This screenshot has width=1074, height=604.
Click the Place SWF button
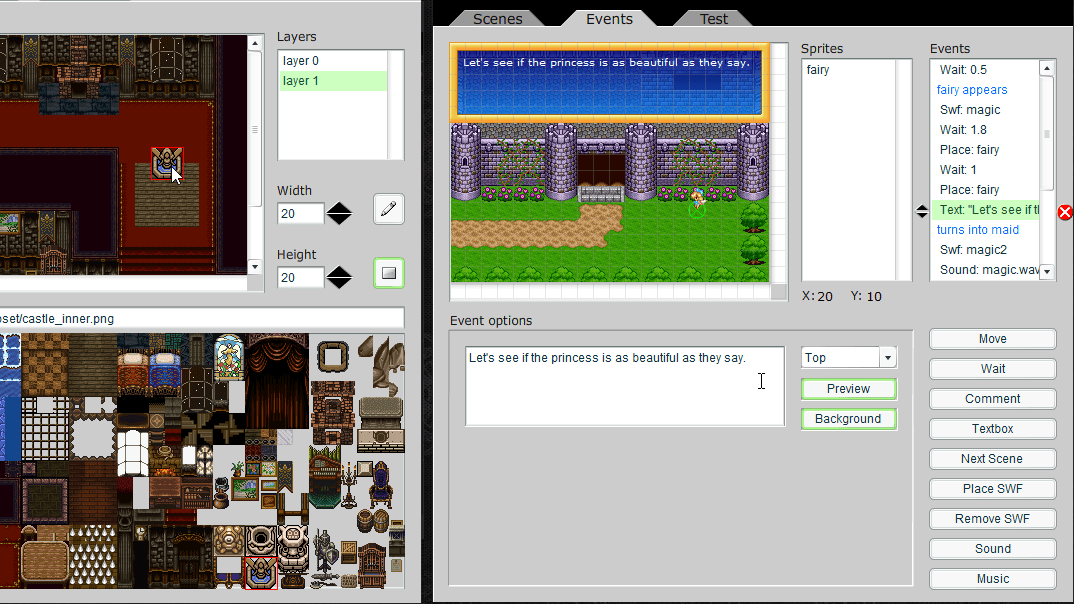992,489
